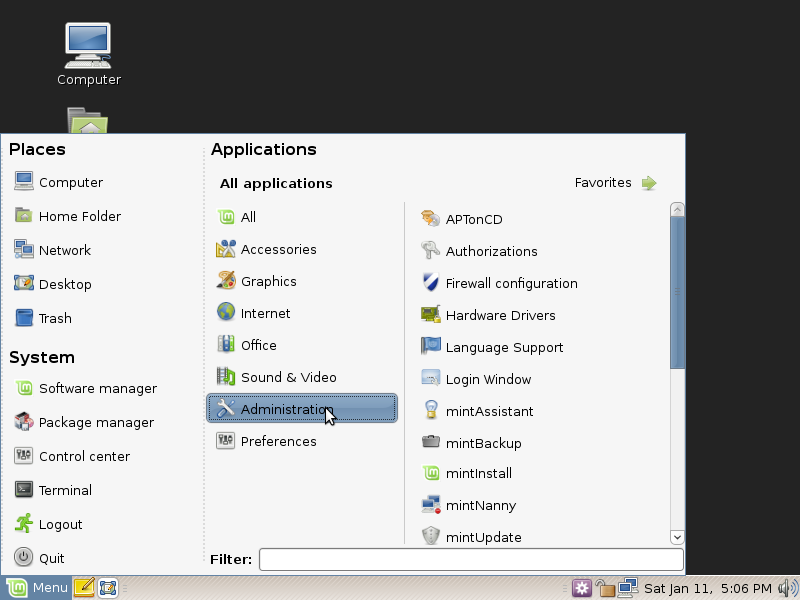Open the notes pencil icon on the panel
This screenshot has width=800, height=600.
tap(84, 588)
